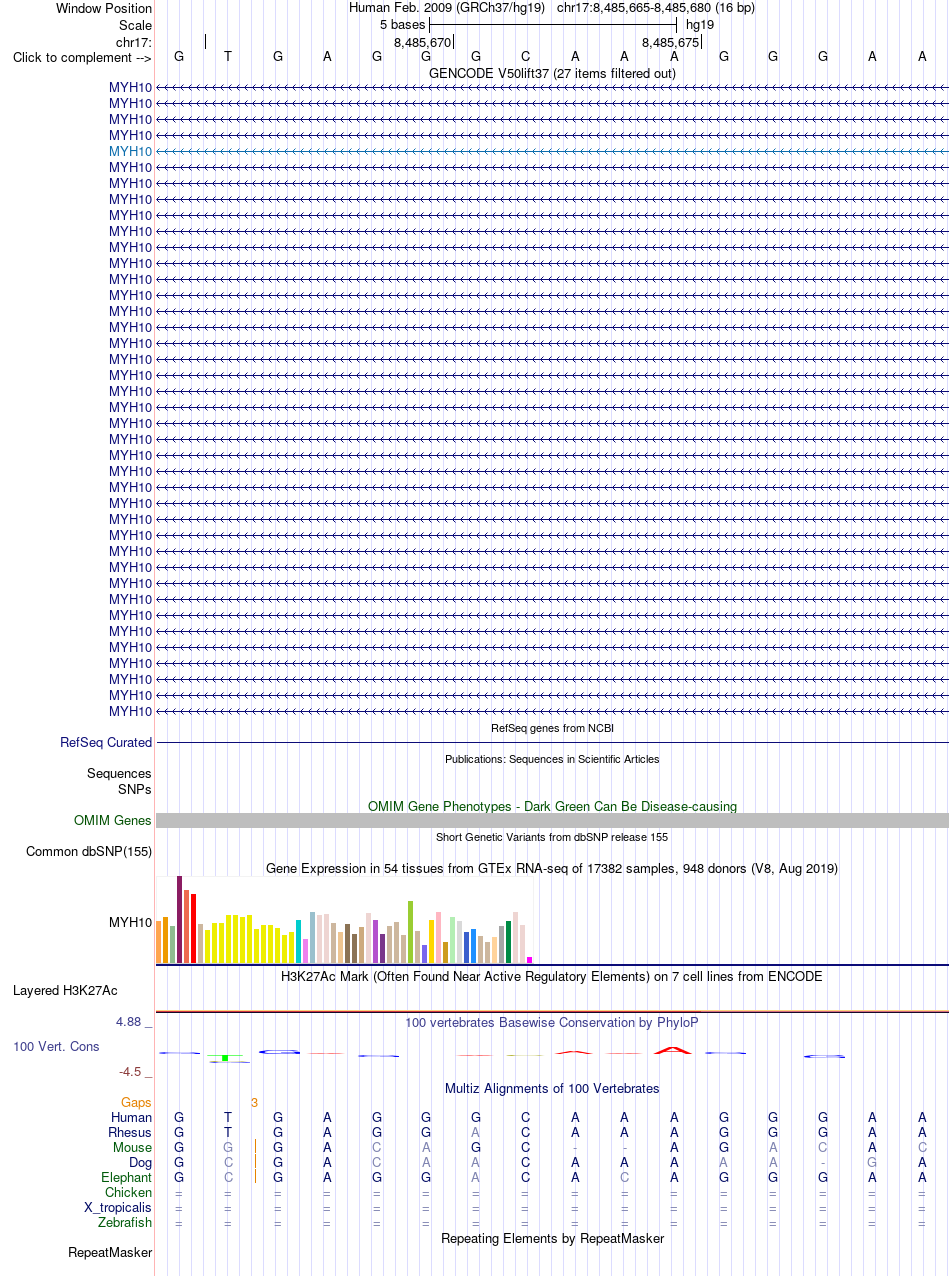This screenshot has width=950, height=1276.
Task: Open the OMIM Gene Phenotypes track title
Action: (552, 806)
